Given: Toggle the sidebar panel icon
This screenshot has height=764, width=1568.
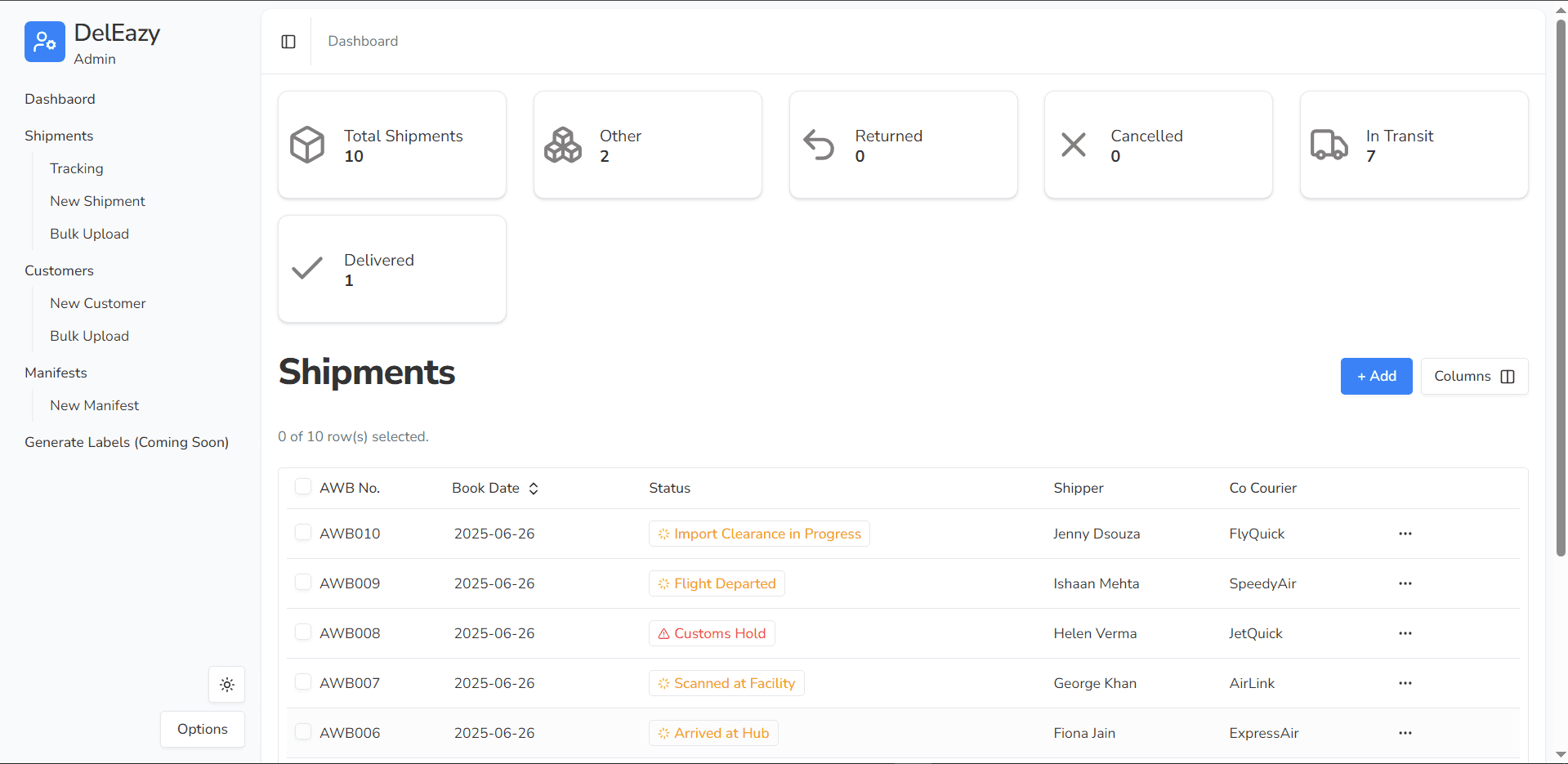Looking at the screenshot, I should pyautogui.click(x=288, y=42).
